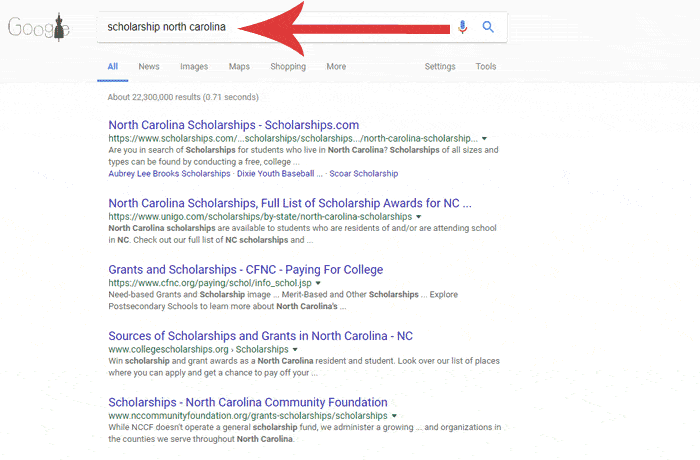Click the https://www.unigo.com/scholarships URL text
The width and height of the screenshot is (700, 460).
(260, 217)
